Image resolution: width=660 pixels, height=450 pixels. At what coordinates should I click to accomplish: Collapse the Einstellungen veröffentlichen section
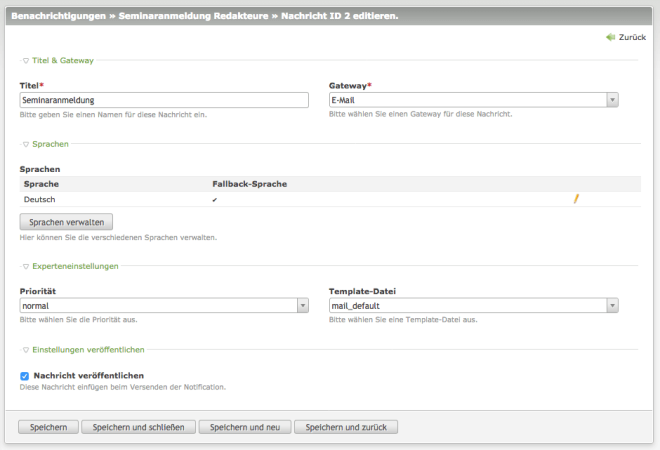[83, 350]
